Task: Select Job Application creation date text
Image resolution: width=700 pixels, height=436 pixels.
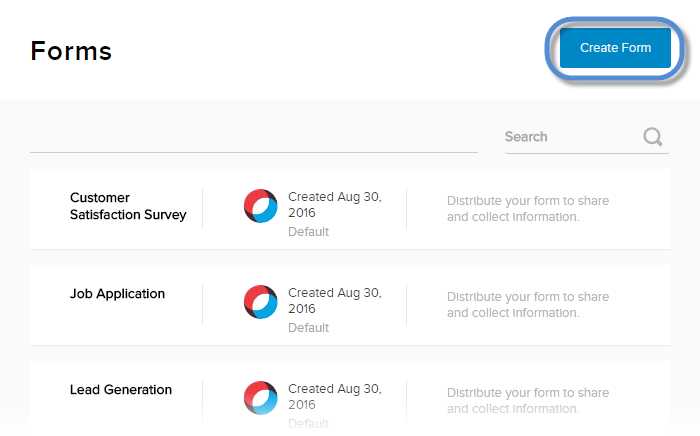Action: (334, 301)
